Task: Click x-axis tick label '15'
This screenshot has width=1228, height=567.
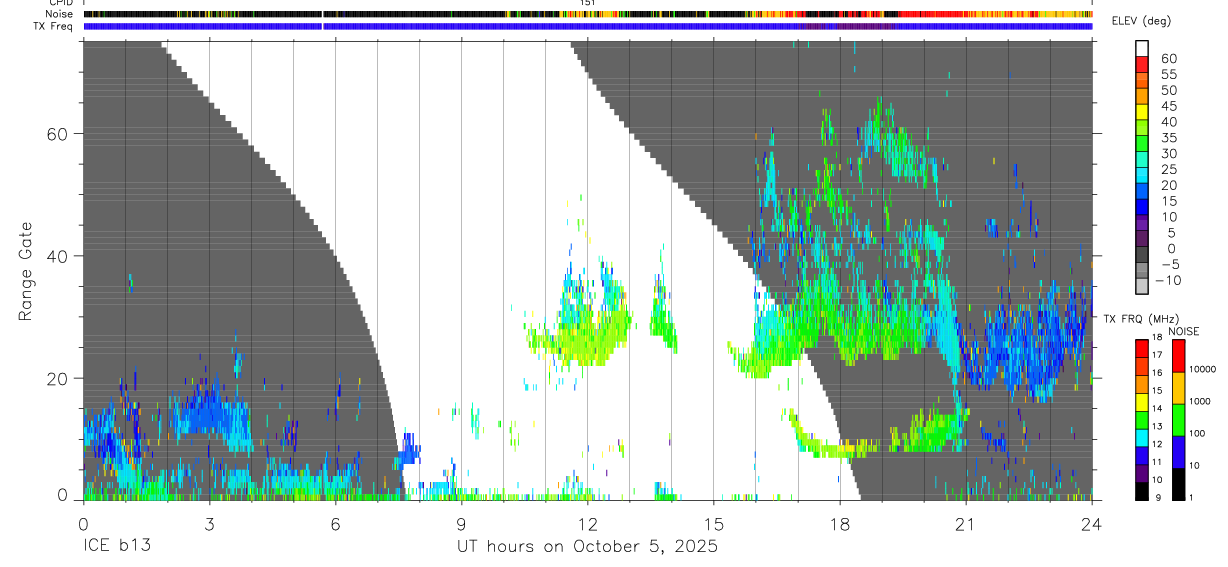Action: coord(714,523)
